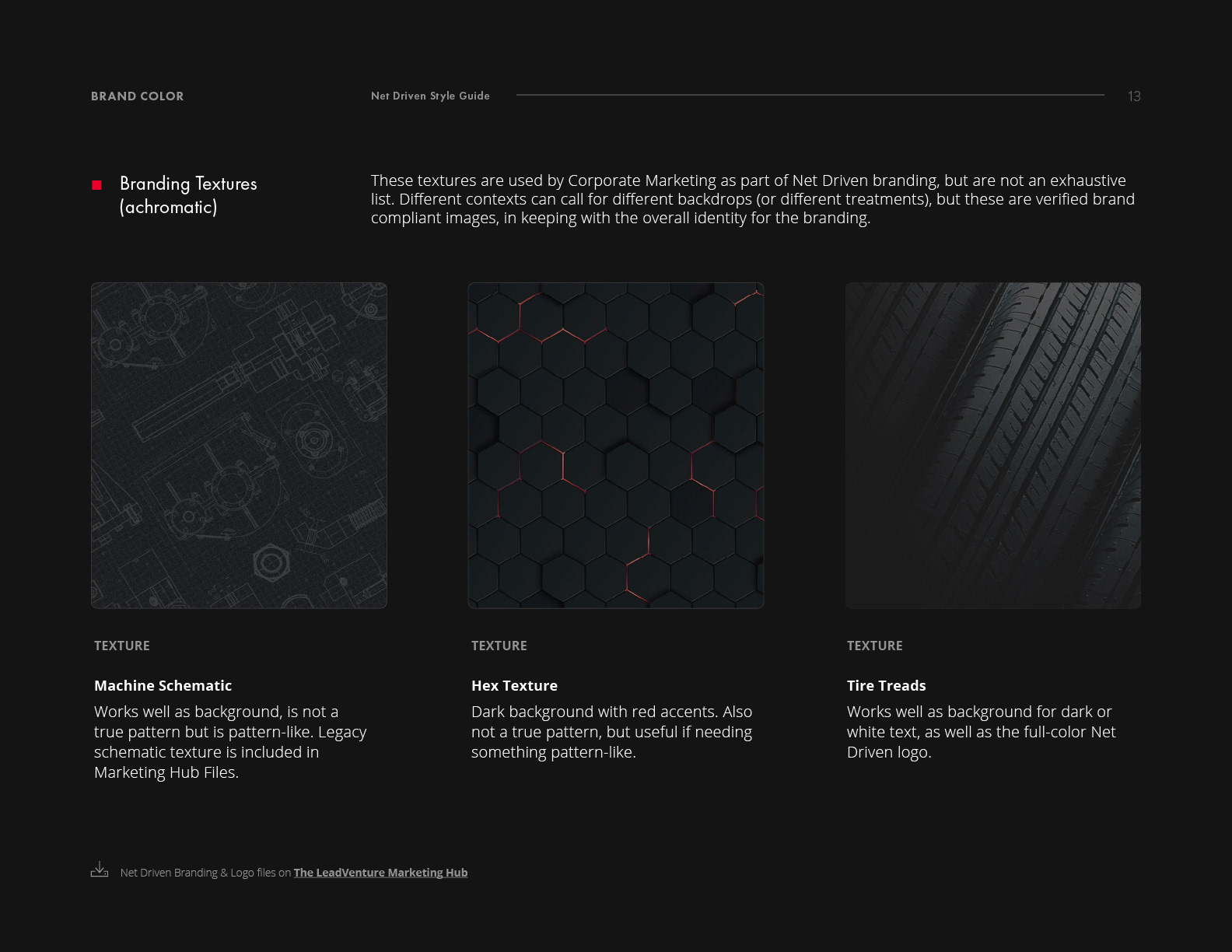Select the Hex Texture image
The image size is (1232, 952).
click(616, 446)
